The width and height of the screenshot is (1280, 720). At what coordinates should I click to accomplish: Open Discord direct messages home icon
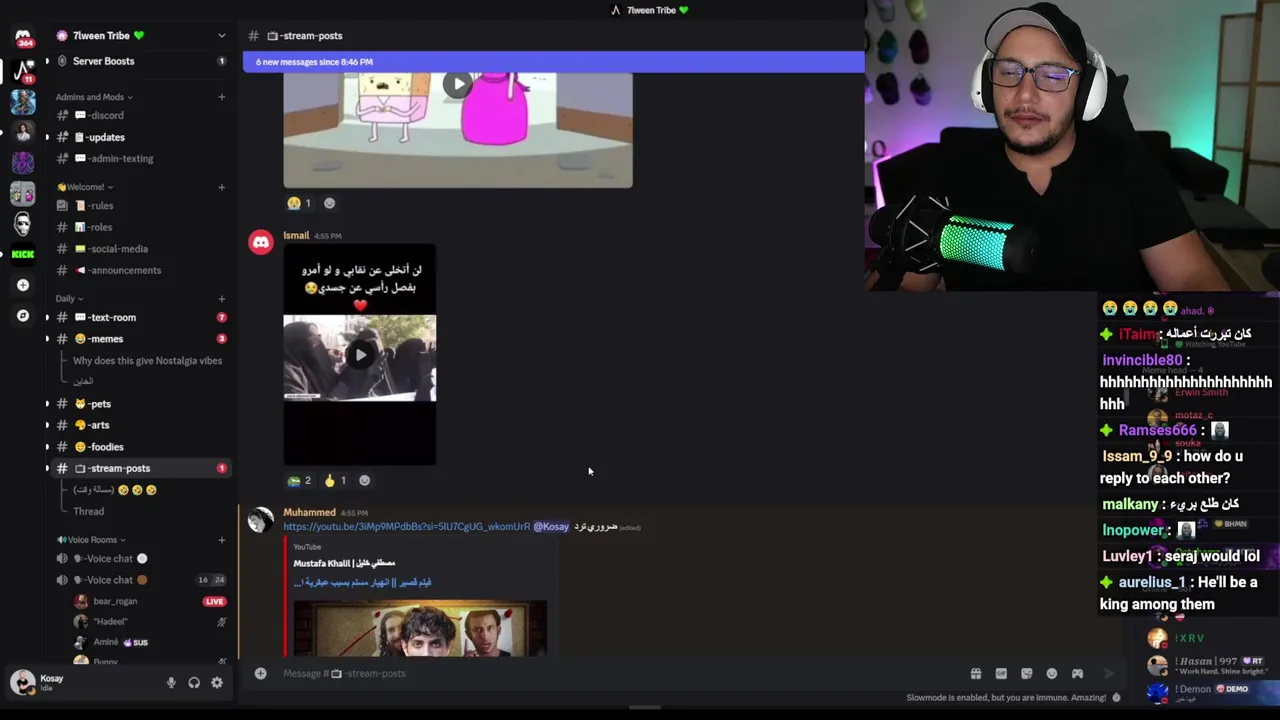[23, 37]
